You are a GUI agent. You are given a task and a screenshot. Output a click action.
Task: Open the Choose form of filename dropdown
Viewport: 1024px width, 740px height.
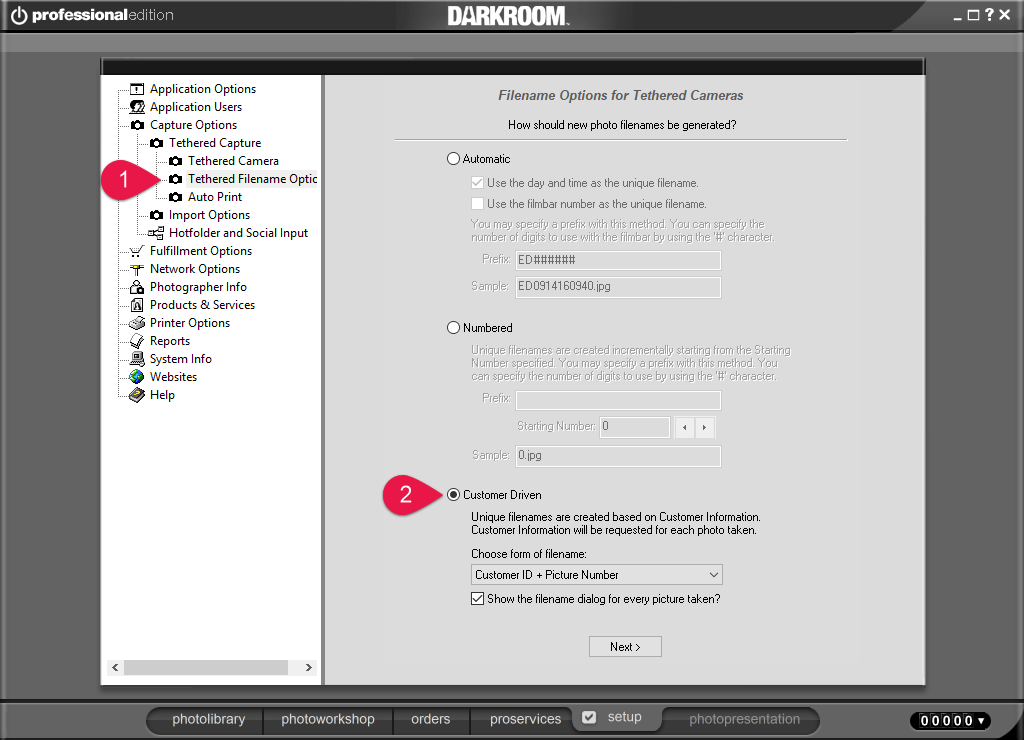click(596, 575)
